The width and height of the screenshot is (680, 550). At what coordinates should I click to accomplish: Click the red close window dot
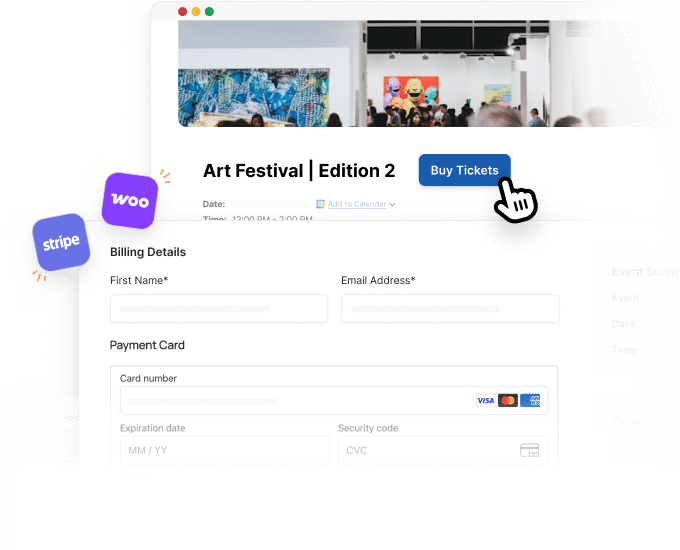point(183,12)
